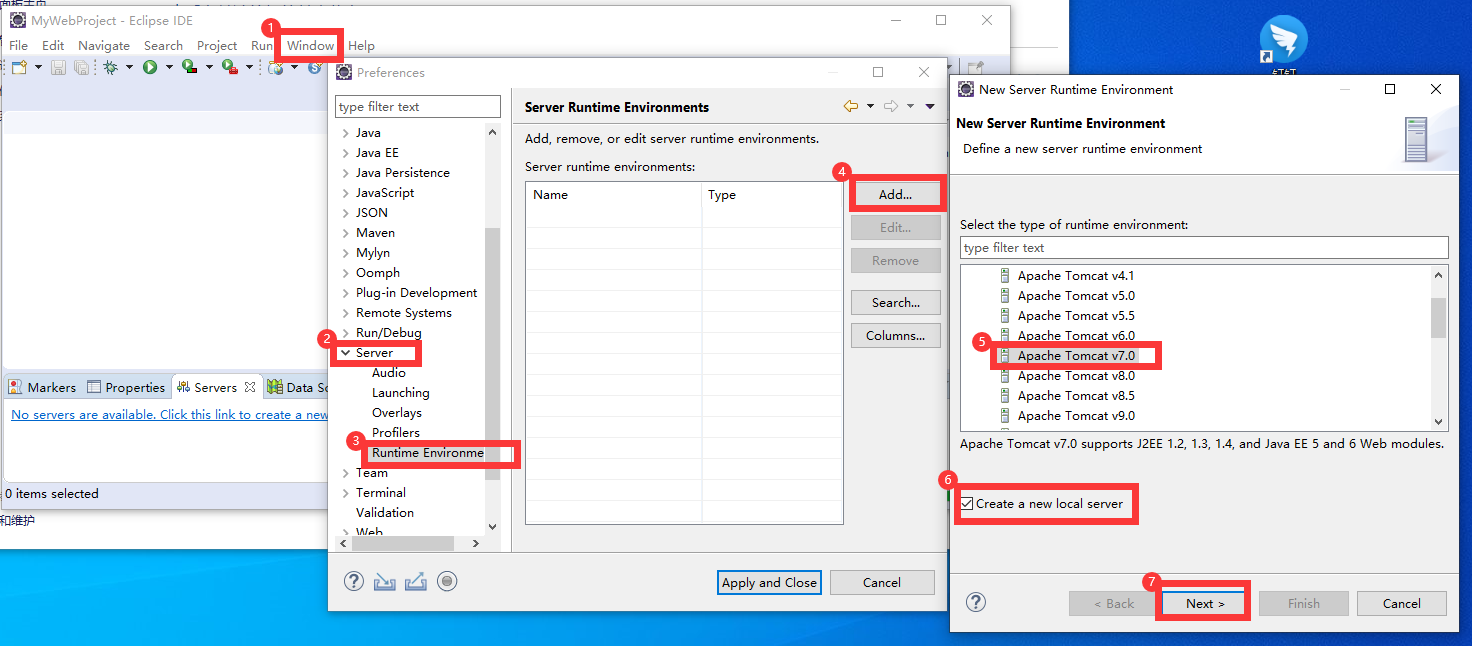
Task: Click the Add... button
Action: point(896,195)
